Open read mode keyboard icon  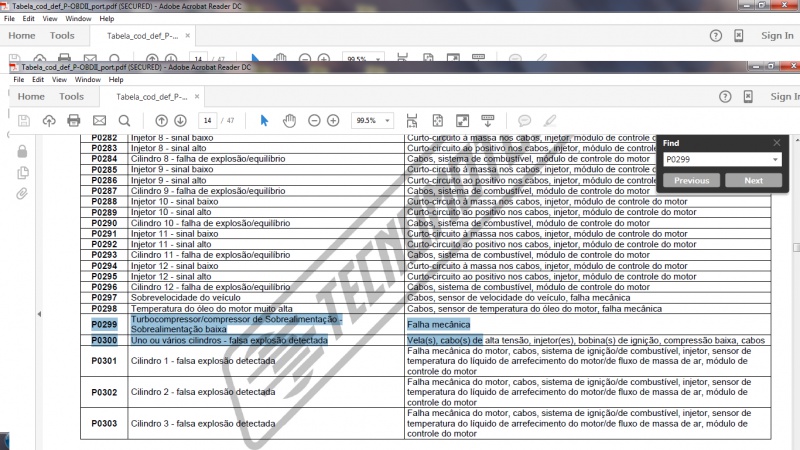tap(488, 120)
